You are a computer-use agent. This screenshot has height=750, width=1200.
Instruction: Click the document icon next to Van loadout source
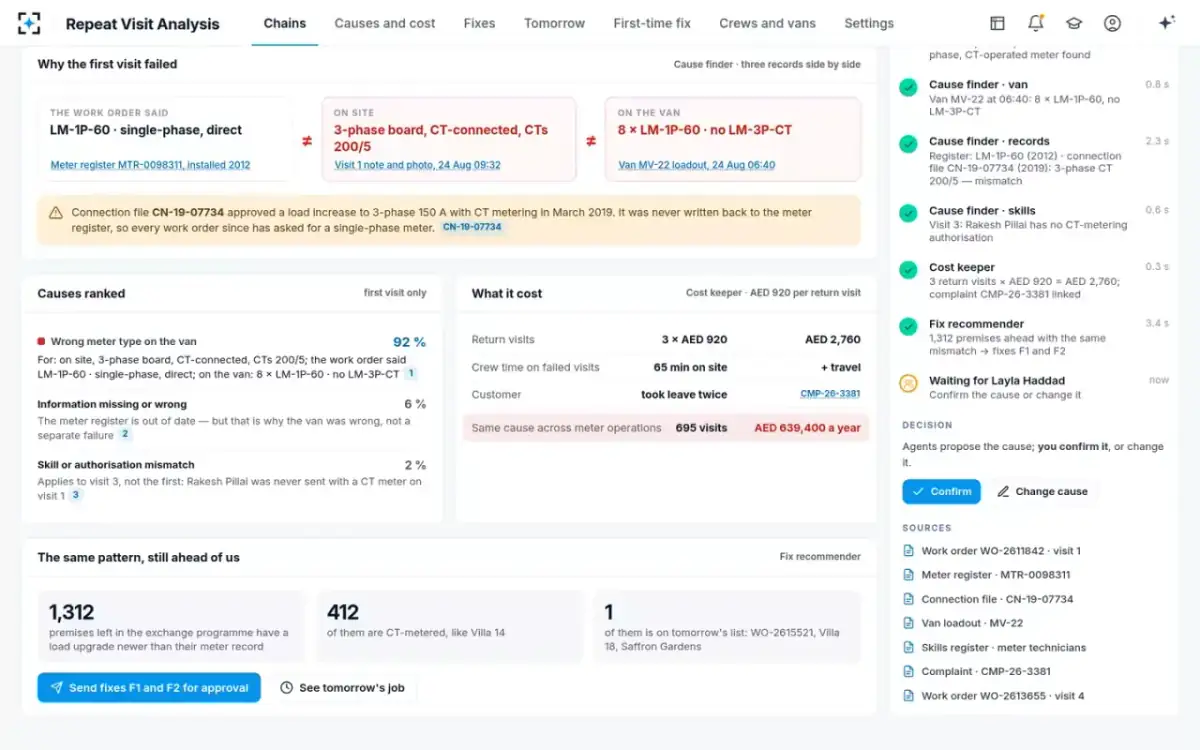click(x=909, y=623)
